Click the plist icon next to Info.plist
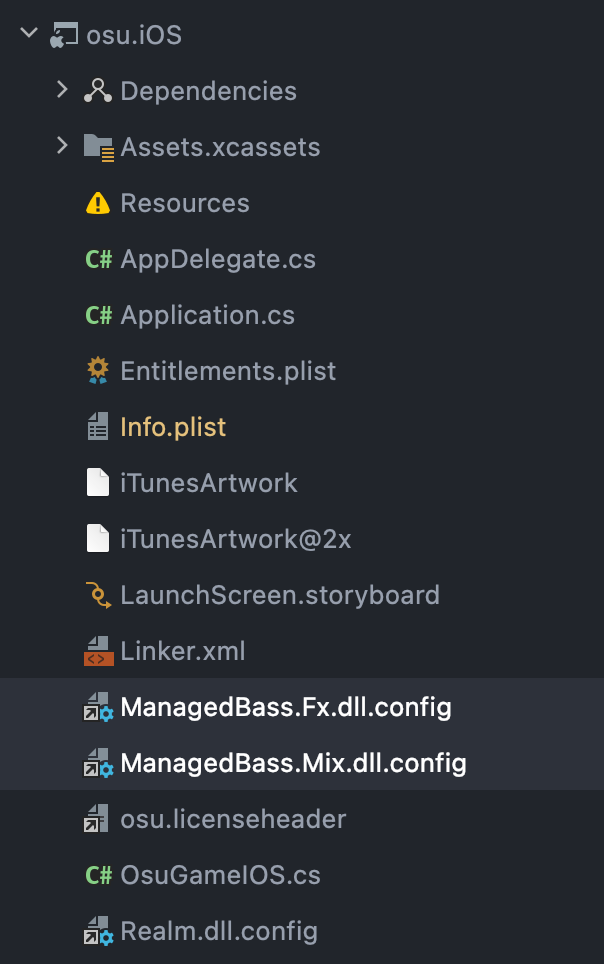Image resolution: width=604 pixels, height=964 pixels. click(97, 427)
